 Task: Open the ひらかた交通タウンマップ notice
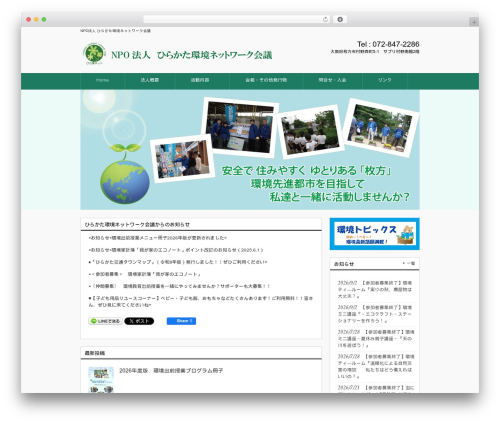point(178,262)
